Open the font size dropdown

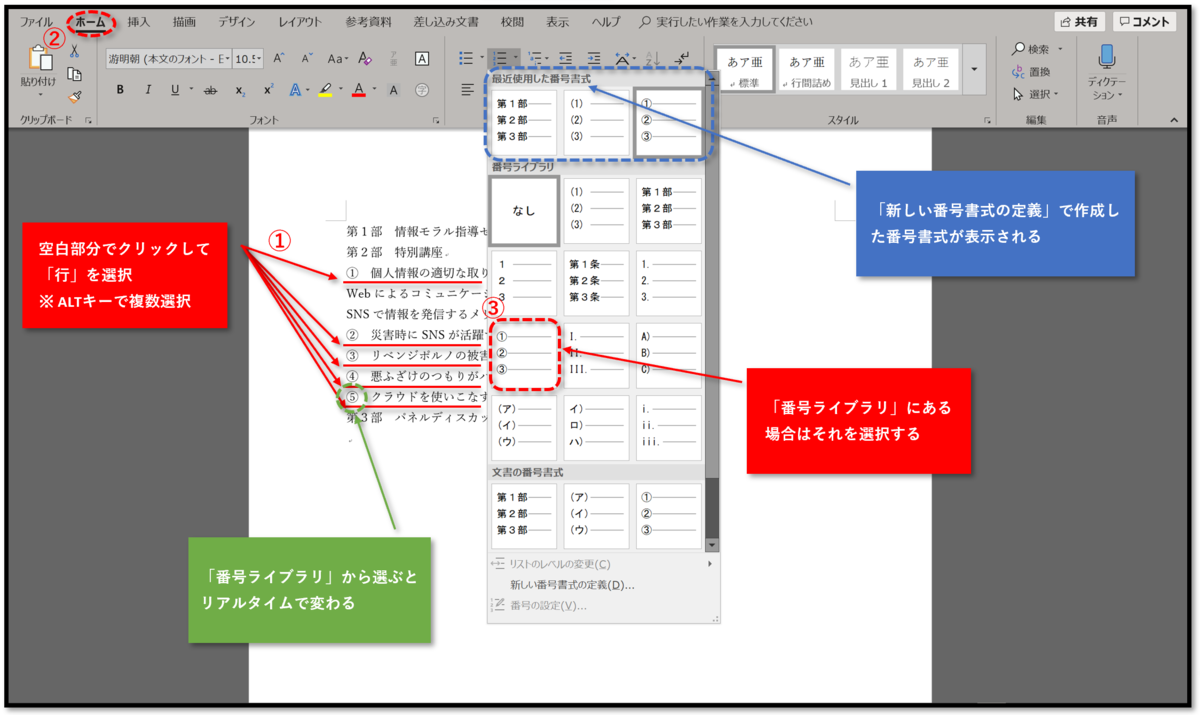pyautogui.click(x=259, y=57)
